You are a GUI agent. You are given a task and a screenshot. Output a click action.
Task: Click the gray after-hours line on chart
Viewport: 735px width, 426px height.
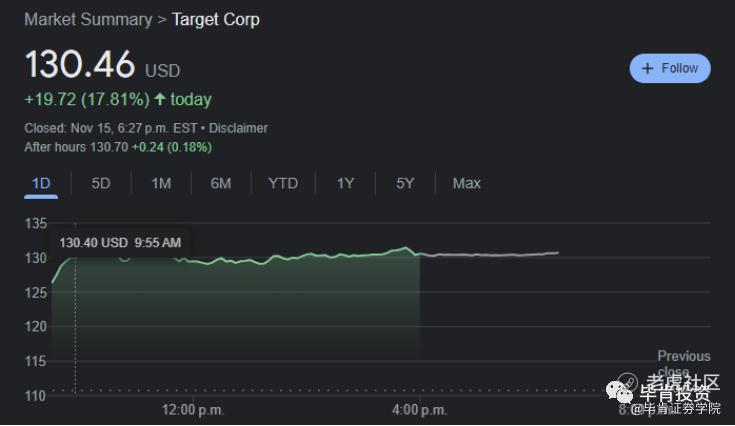(490, 255)
